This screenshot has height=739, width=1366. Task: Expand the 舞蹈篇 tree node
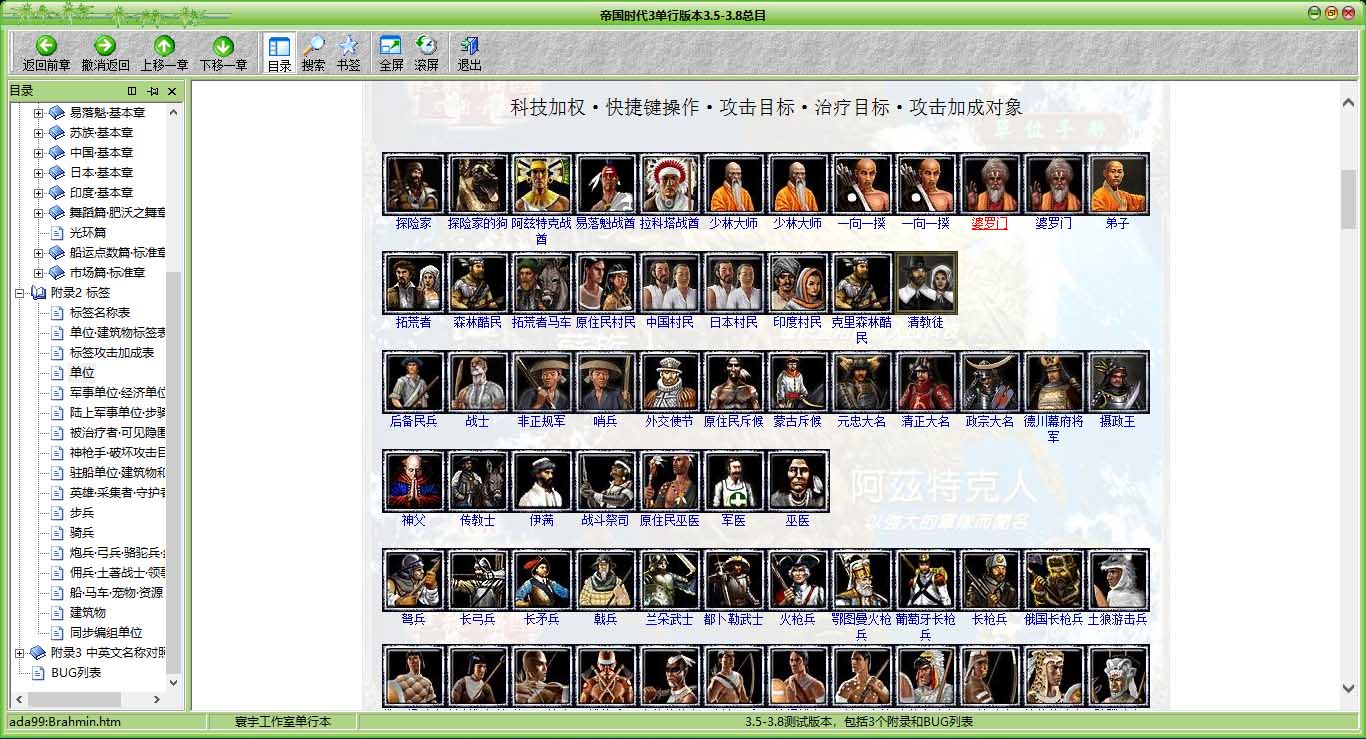(x=38, y=212)
